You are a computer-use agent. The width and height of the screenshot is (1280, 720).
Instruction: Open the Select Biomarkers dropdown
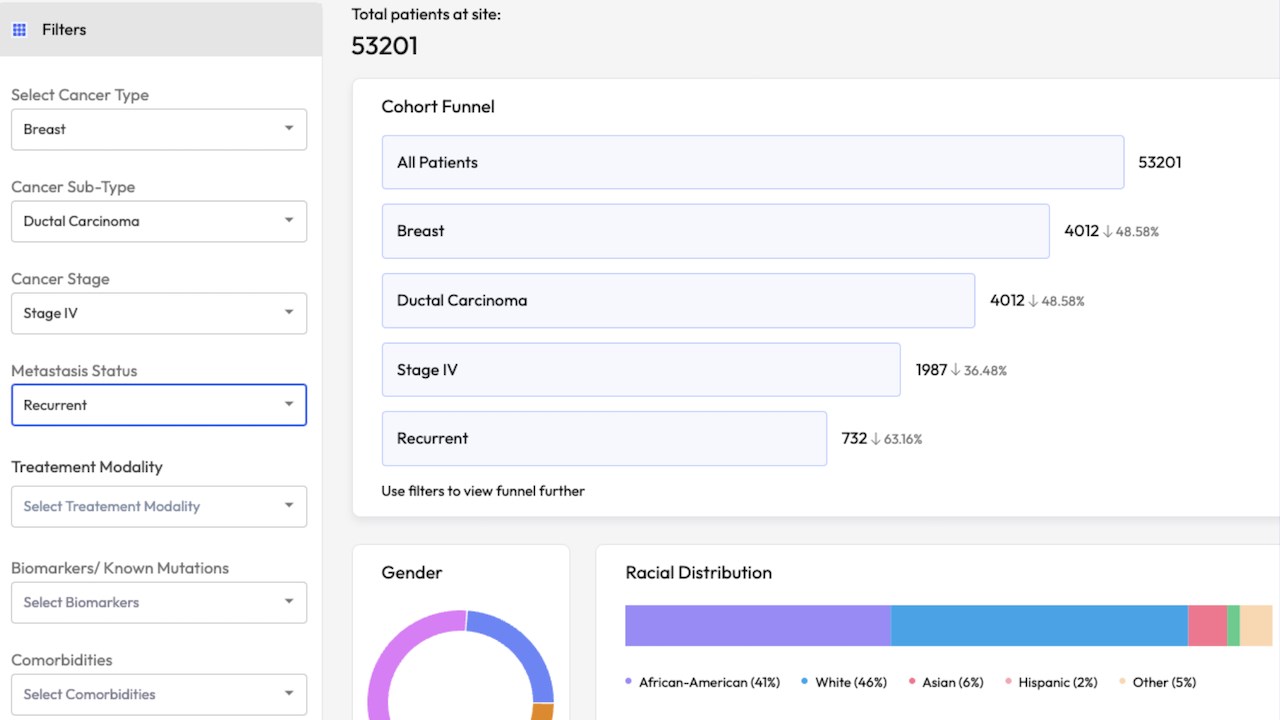(x=158, y=602)
